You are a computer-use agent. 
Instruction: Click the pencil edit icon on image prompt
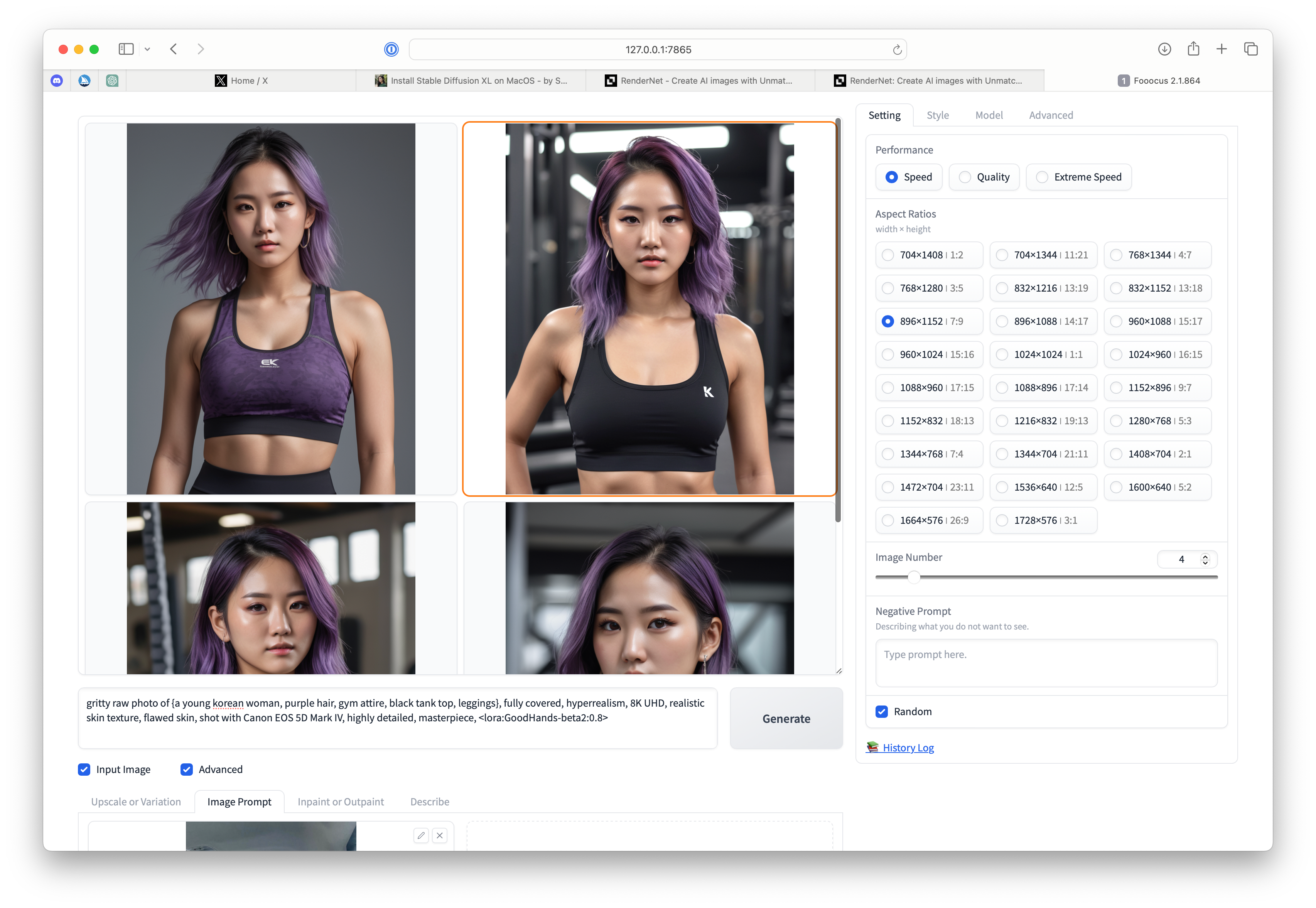[421, 835]
